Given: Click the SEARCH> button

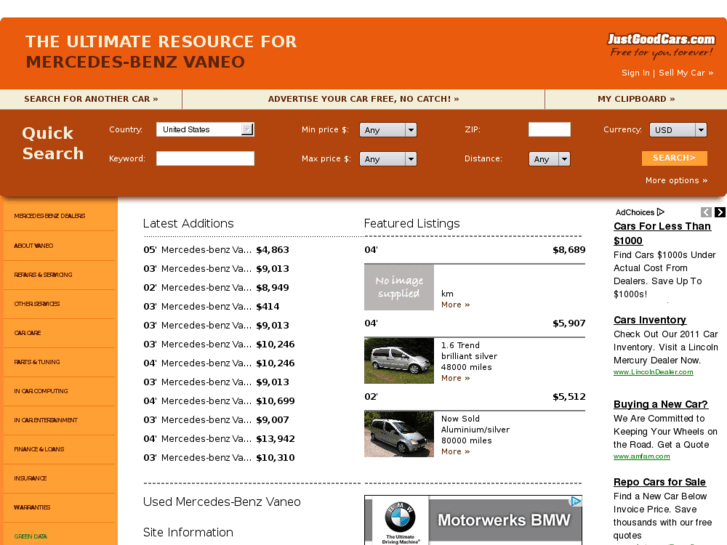Looking at the screenshot, I should click(674, 158).
